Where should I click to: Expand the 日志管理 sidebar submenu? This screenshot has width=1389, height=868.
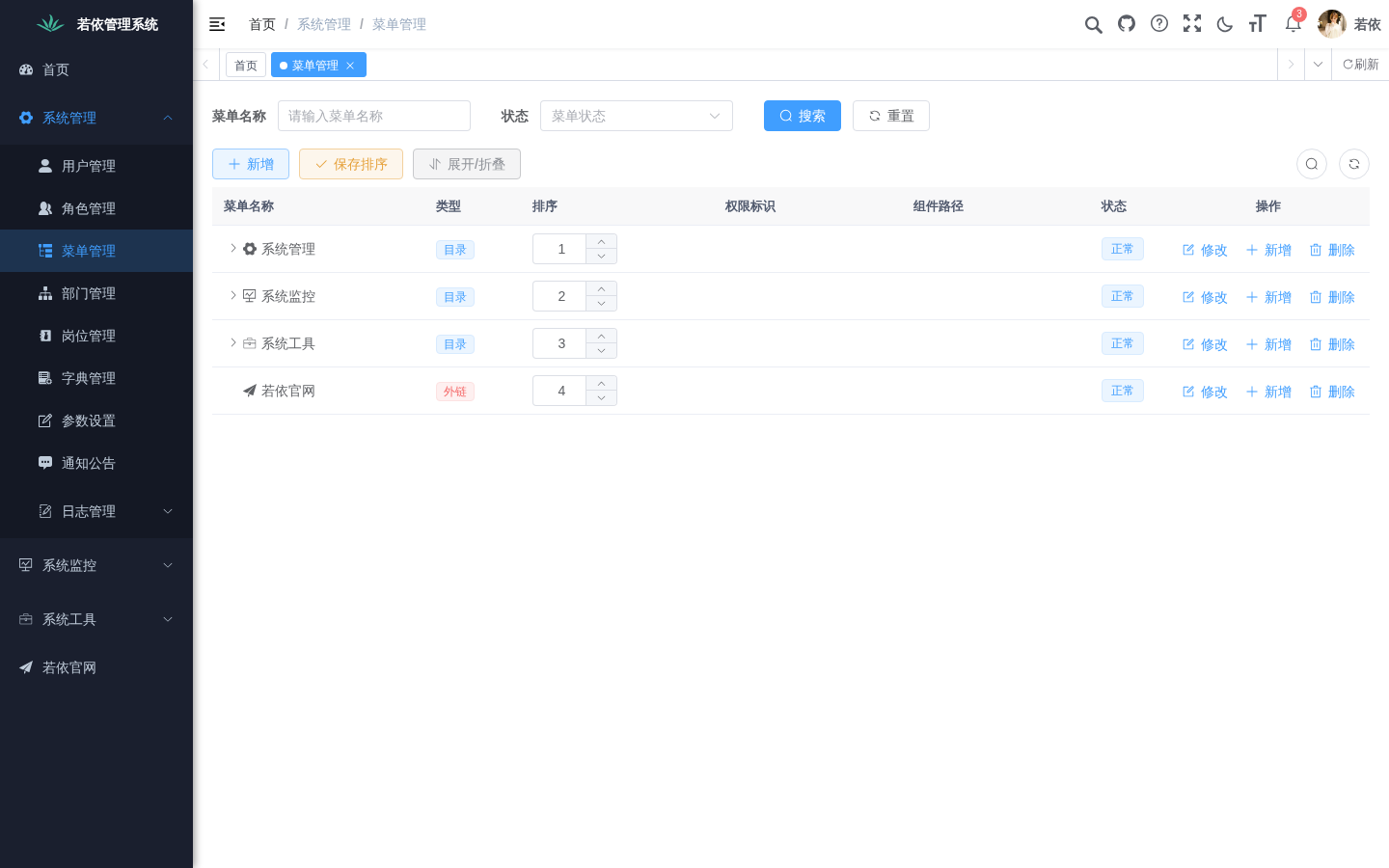[x=96, y=511]
